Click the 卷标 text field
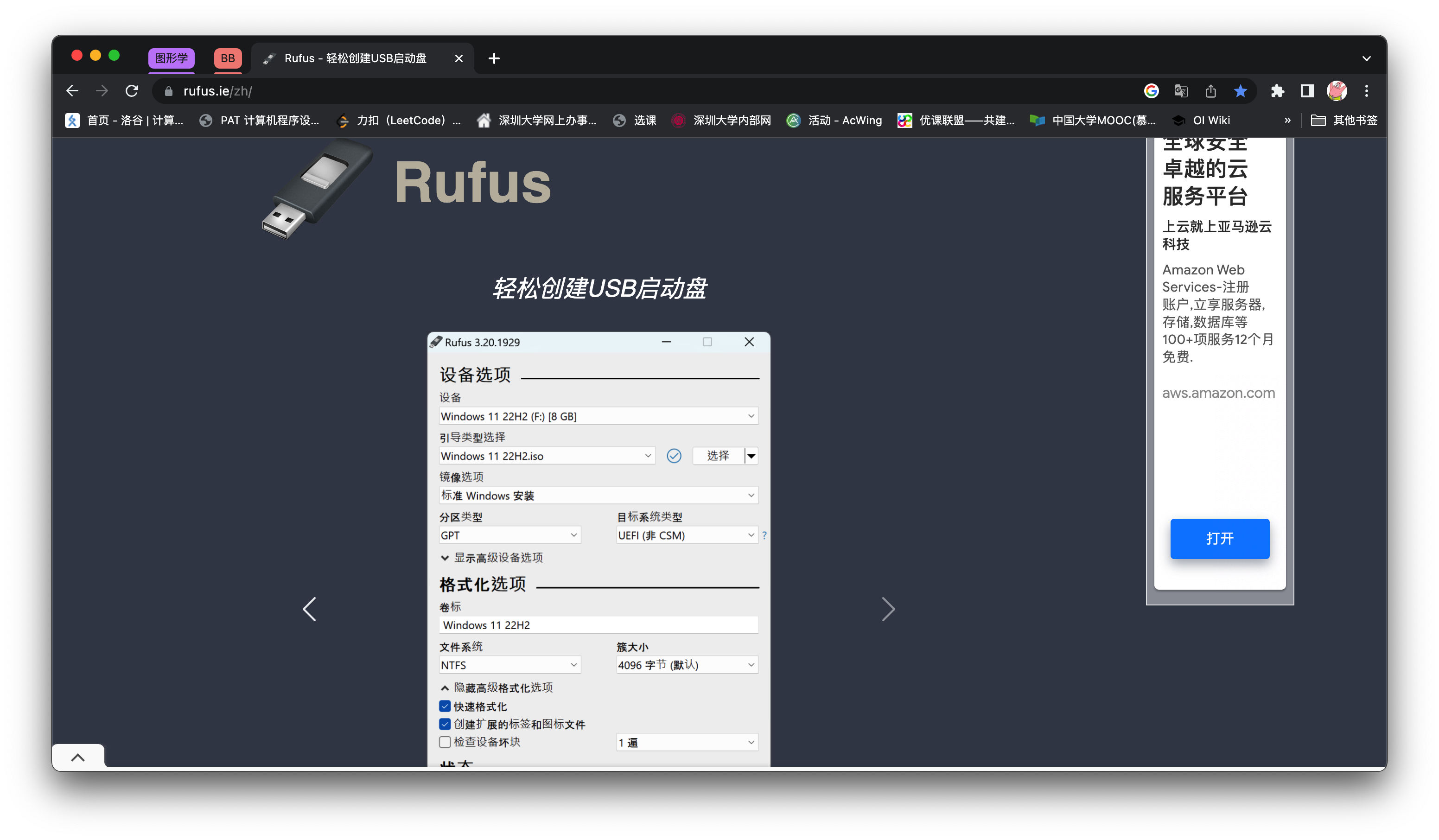The image size is (1439, 840). click(x=598, y=625)
